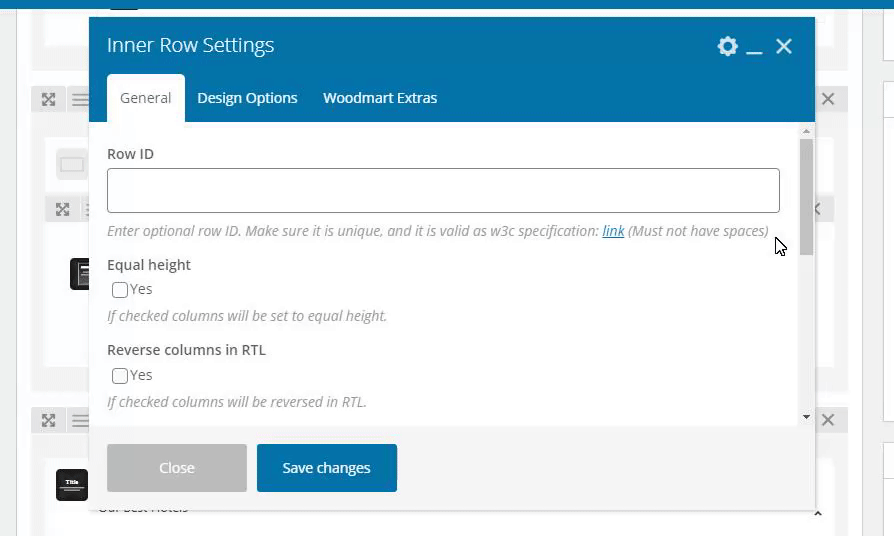
Task: Click the settings panel scrollbar down arrow
Action: pos(806,417)
